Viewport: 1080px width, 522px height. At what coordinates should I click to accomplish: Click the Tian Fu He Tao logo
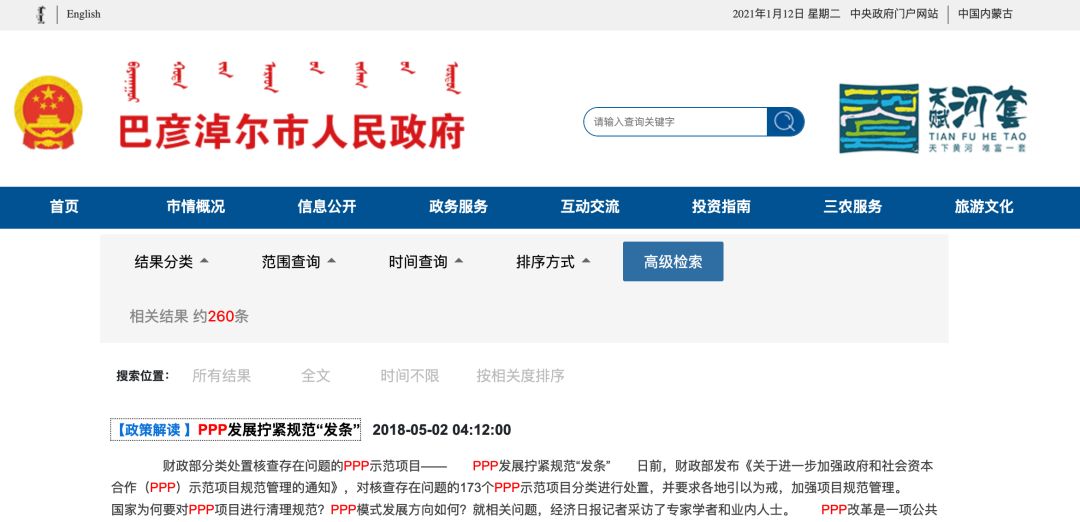pyautogui.click(x=932, y=118)
